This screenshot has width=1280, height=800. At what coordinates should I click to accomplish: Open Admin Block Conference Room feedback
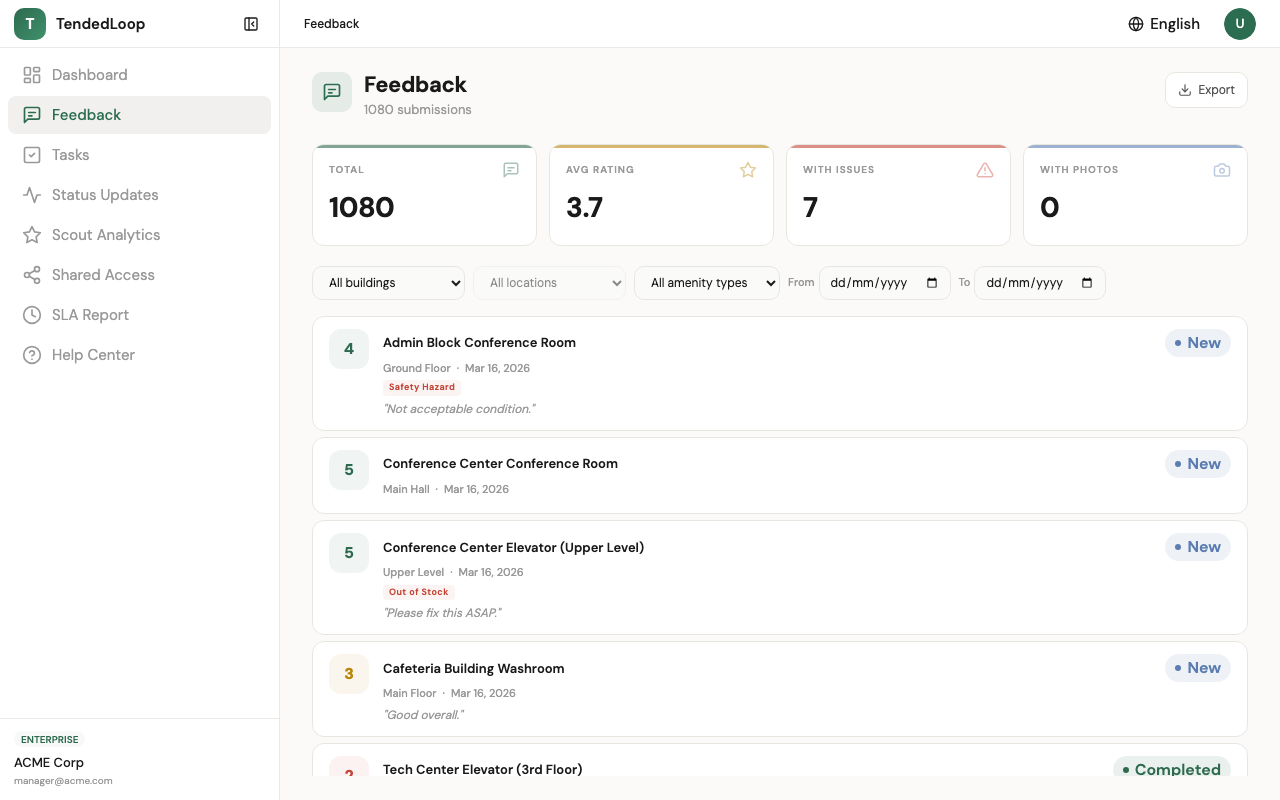[x=479, y=343]
